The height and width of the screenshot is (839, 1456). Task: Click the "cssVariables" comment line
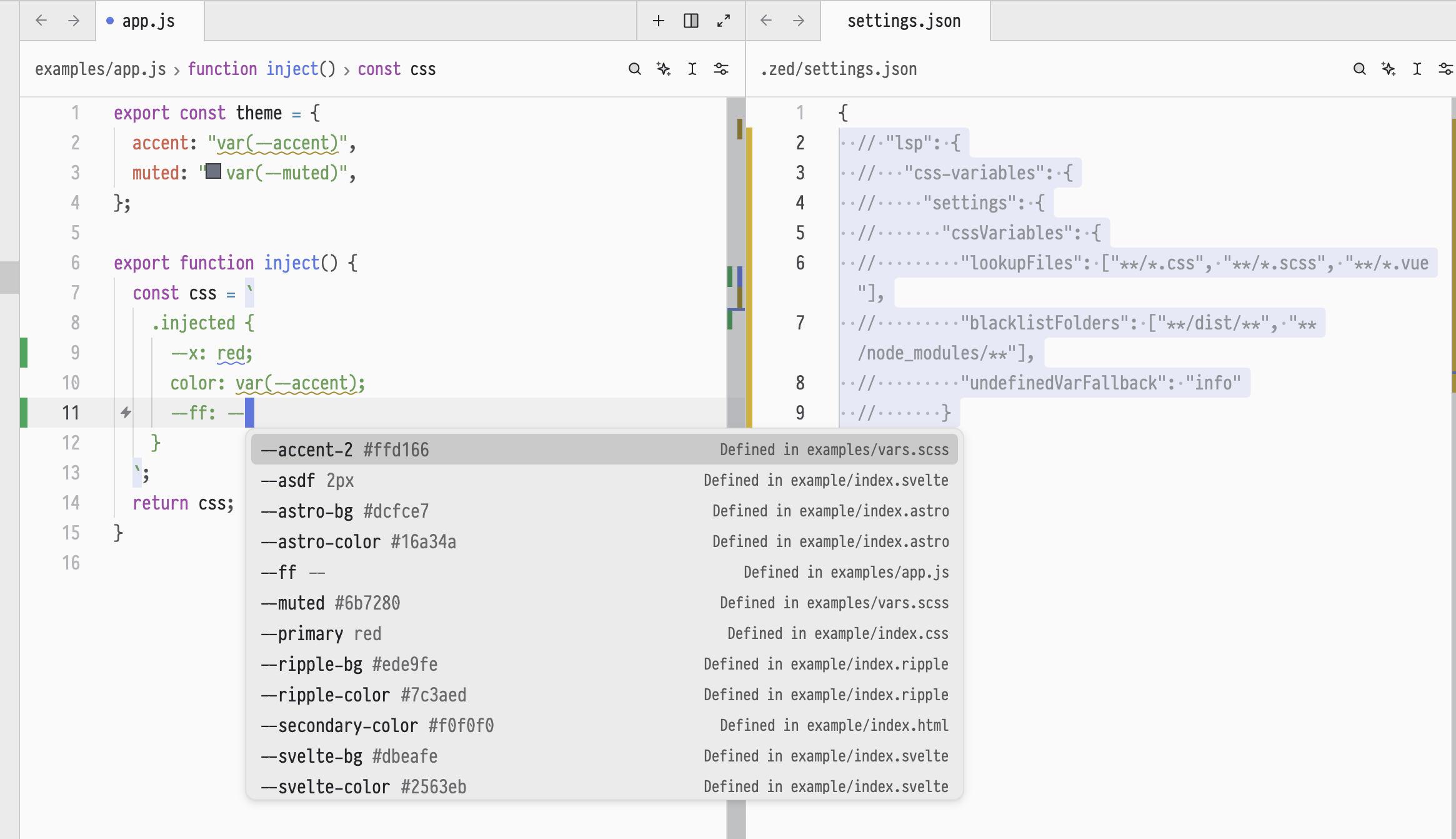974,233
